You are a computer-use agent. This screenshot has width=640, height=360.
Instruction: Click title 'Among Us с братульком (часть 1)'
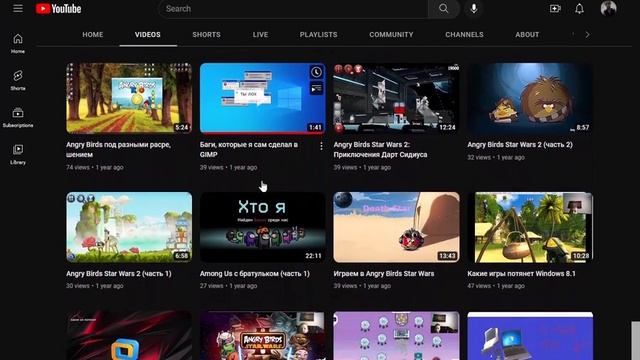[x=255, y=273]
